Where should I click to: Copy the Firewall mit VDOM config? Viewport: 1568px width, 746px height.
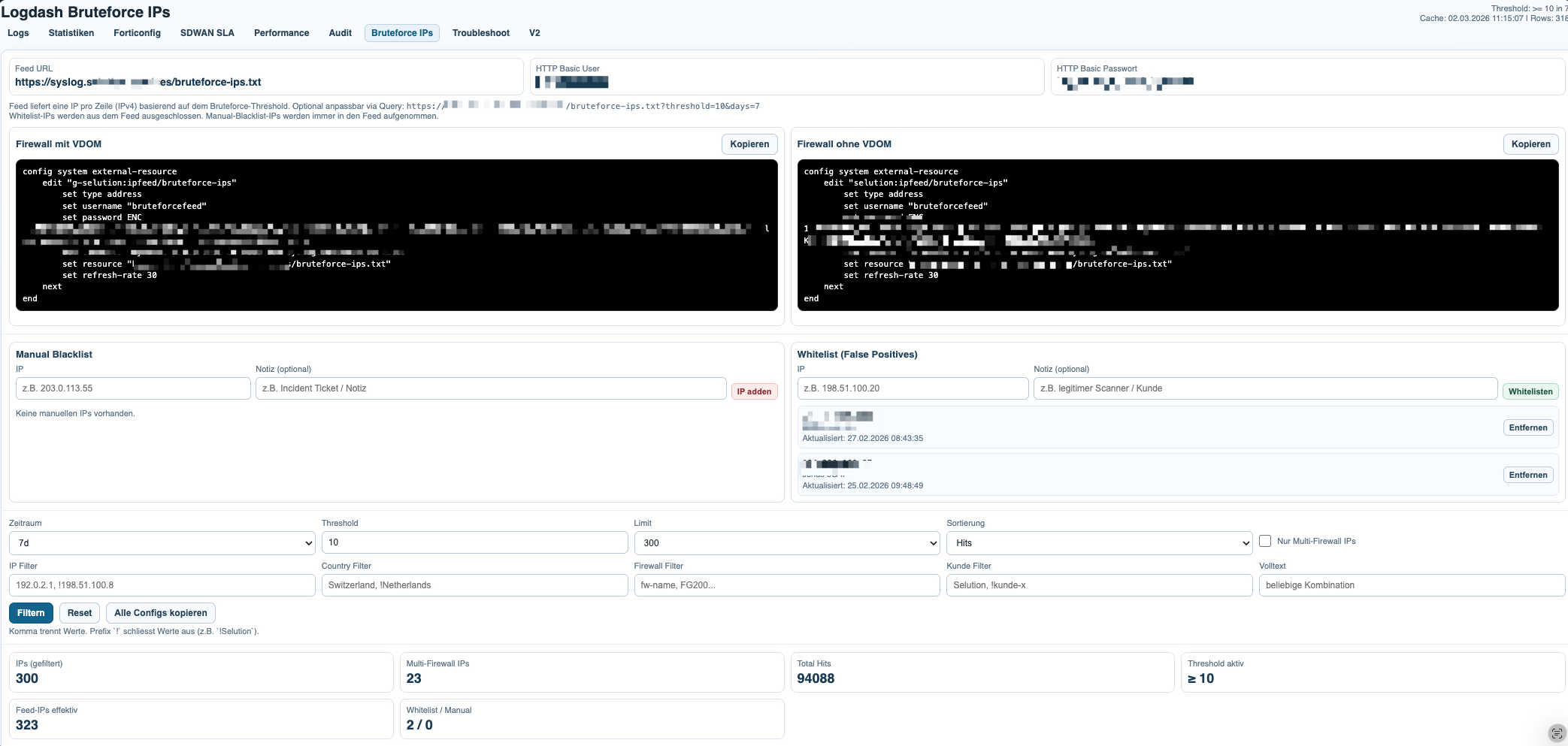coord(749,144)
